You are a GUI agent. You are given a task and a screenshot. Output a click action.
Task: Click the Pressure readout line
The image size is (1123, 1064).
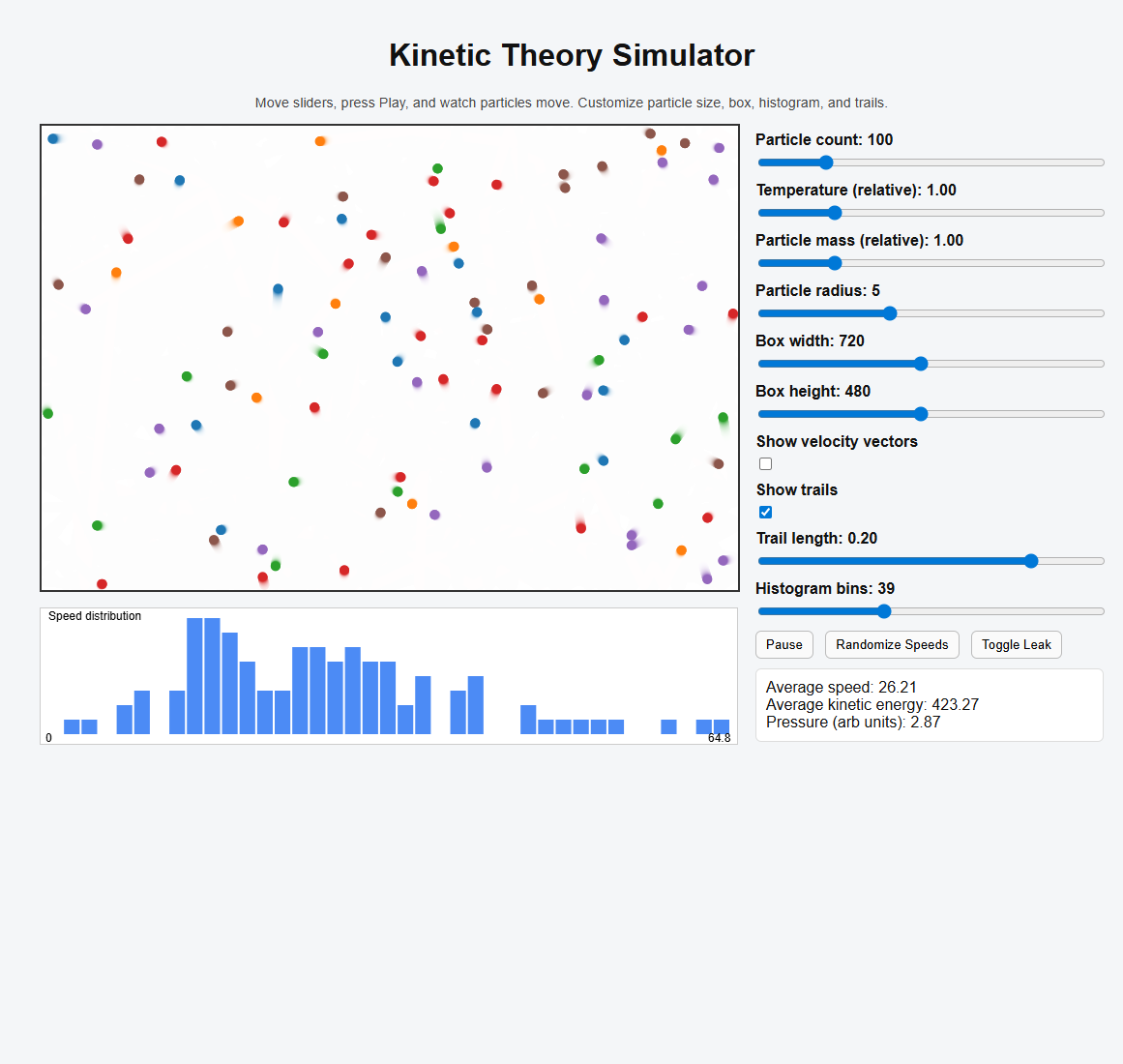point(852,723)
